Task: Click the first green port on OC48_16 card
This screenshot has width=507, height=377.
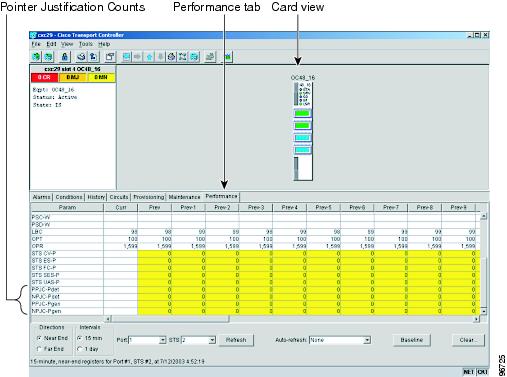Action: tap(302, 113)
